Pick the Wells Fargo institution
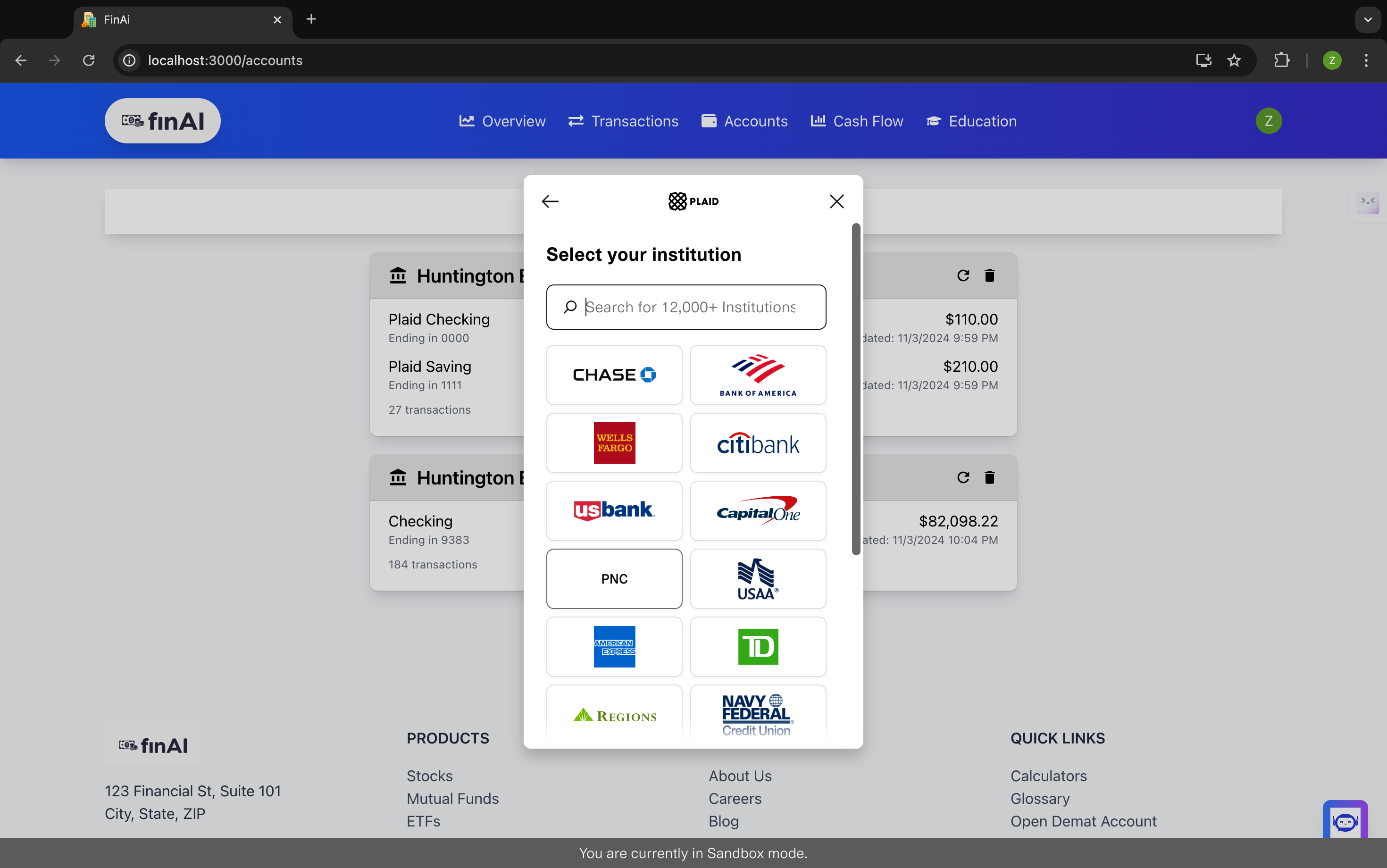 click(614, 442)
